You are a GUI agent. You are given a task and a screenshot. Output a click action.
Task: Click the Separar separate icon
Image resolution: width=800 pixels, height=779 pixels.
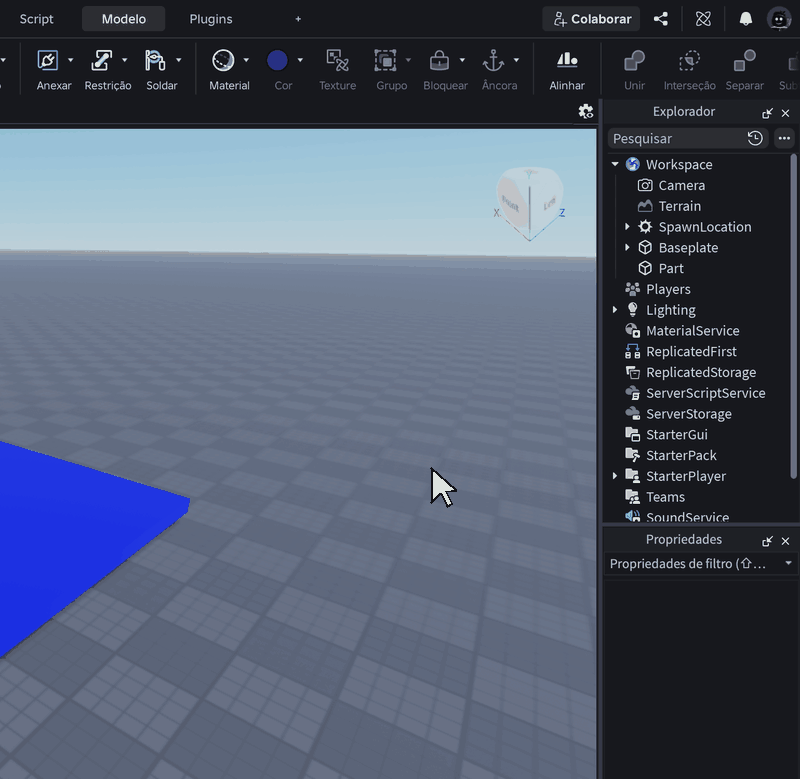(744, 61)
